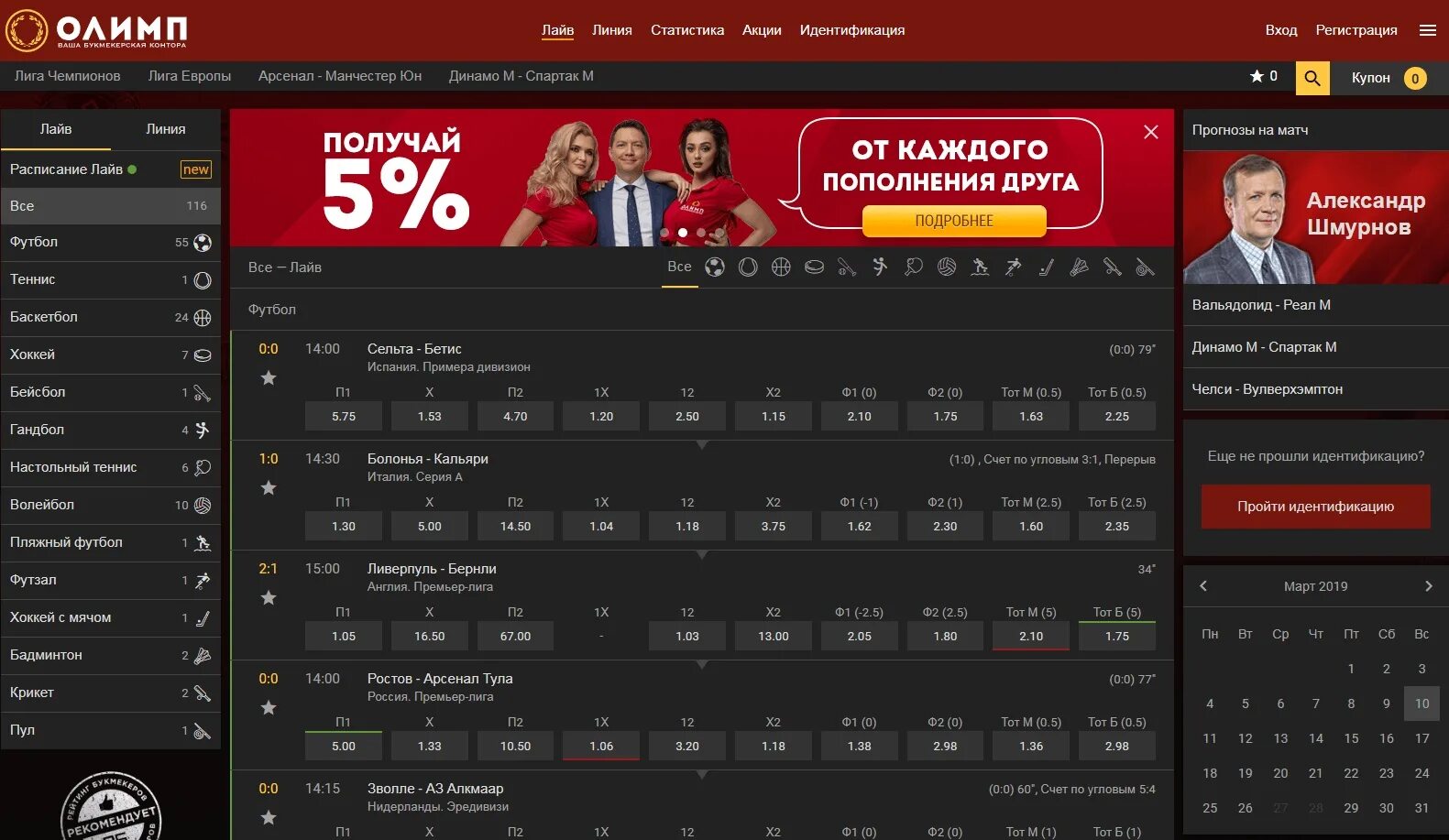Filter live events by table tennis icon
Image resolution: width=1449 pixels, height=840 pixels.
click(914, 267)
